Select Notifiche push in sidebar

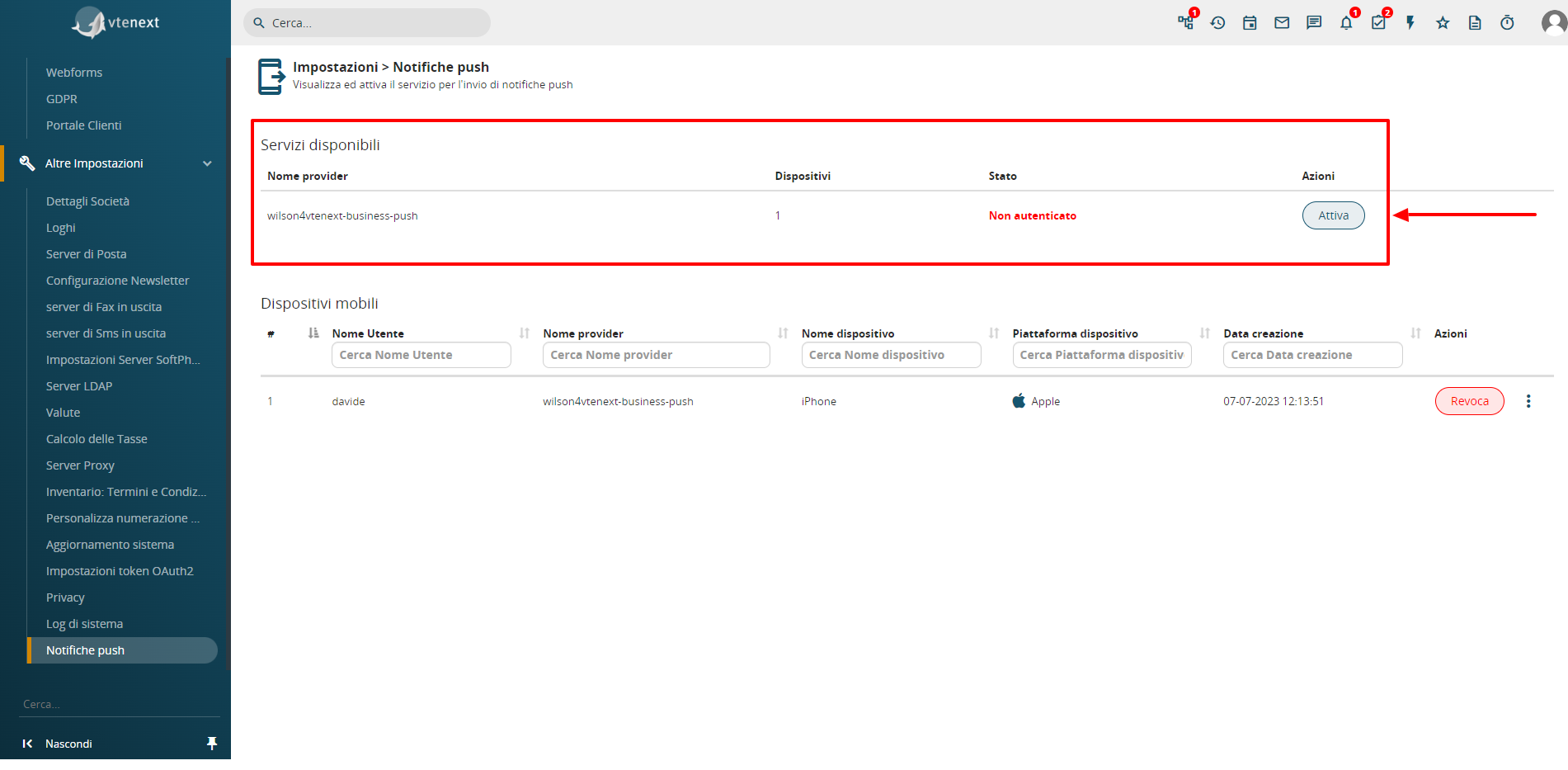(x=123, y=650)
